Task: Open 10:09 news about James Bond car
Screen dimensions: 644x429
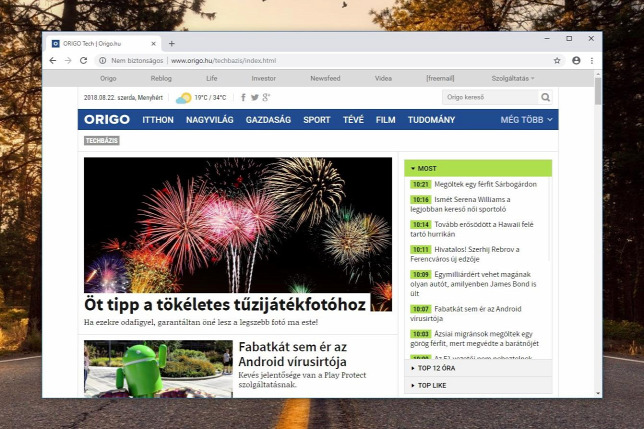Action: point(473,284)
